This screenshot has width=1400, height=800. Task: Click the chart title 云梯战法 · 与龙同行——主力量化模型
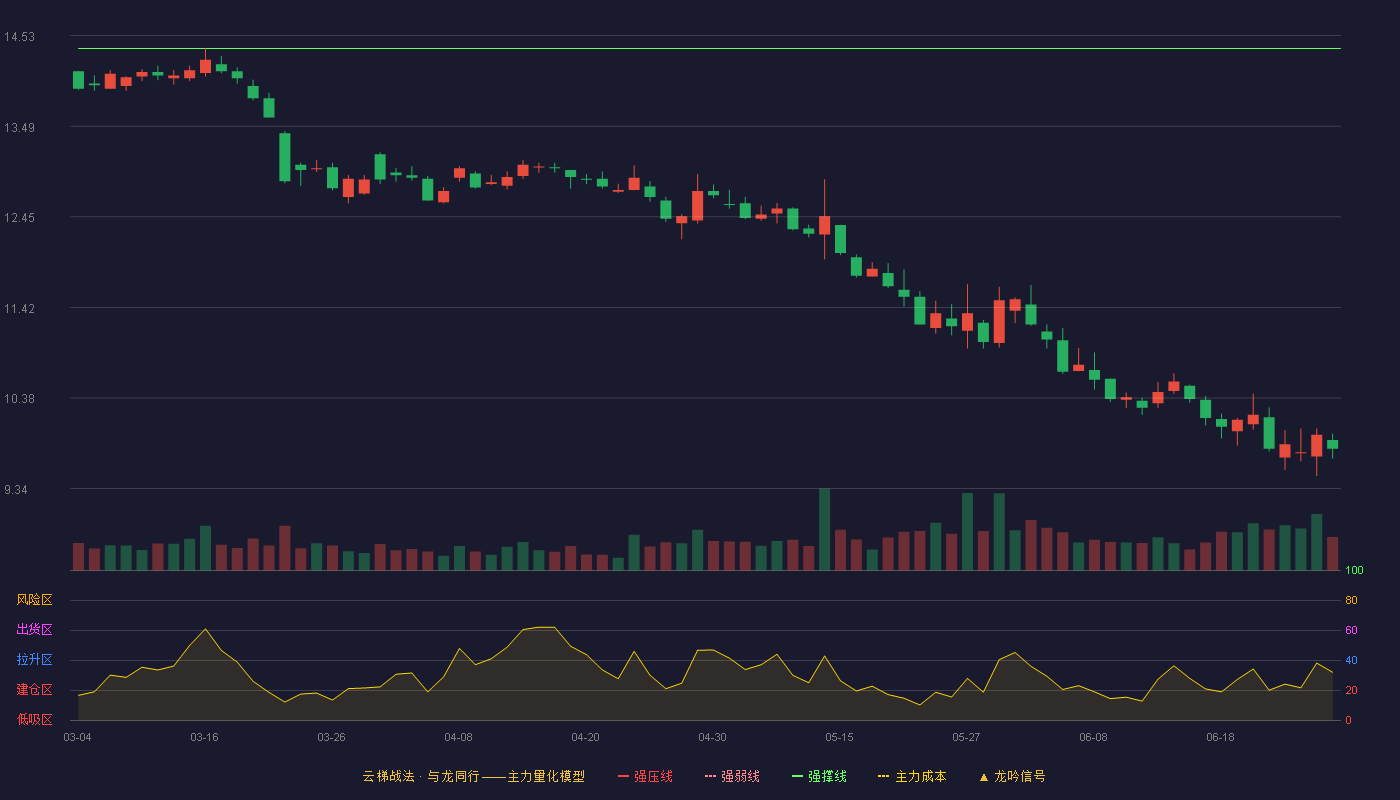click(473, 776)
